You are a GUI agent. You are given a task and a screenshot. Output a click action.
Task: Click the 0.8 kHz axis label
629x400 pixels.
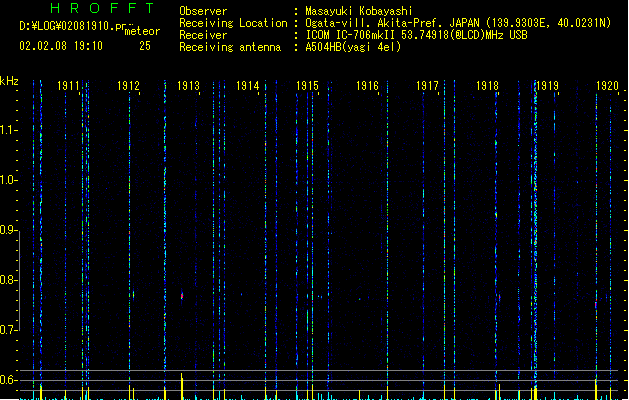8,280
